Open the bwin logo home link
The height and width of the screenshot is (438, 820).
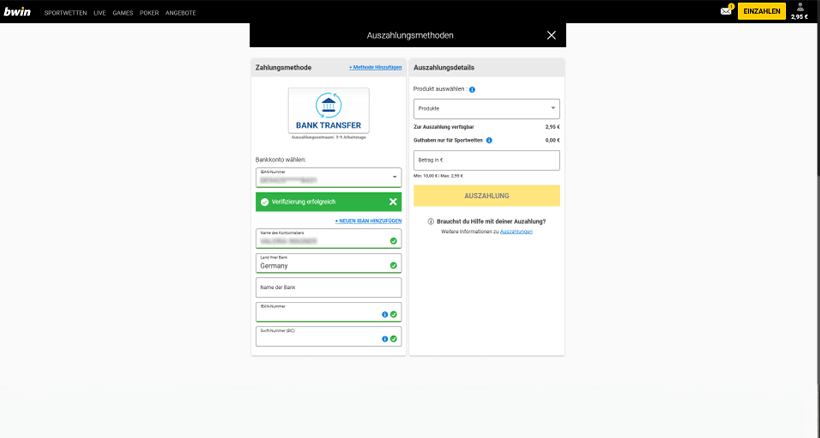pos(17,11)
